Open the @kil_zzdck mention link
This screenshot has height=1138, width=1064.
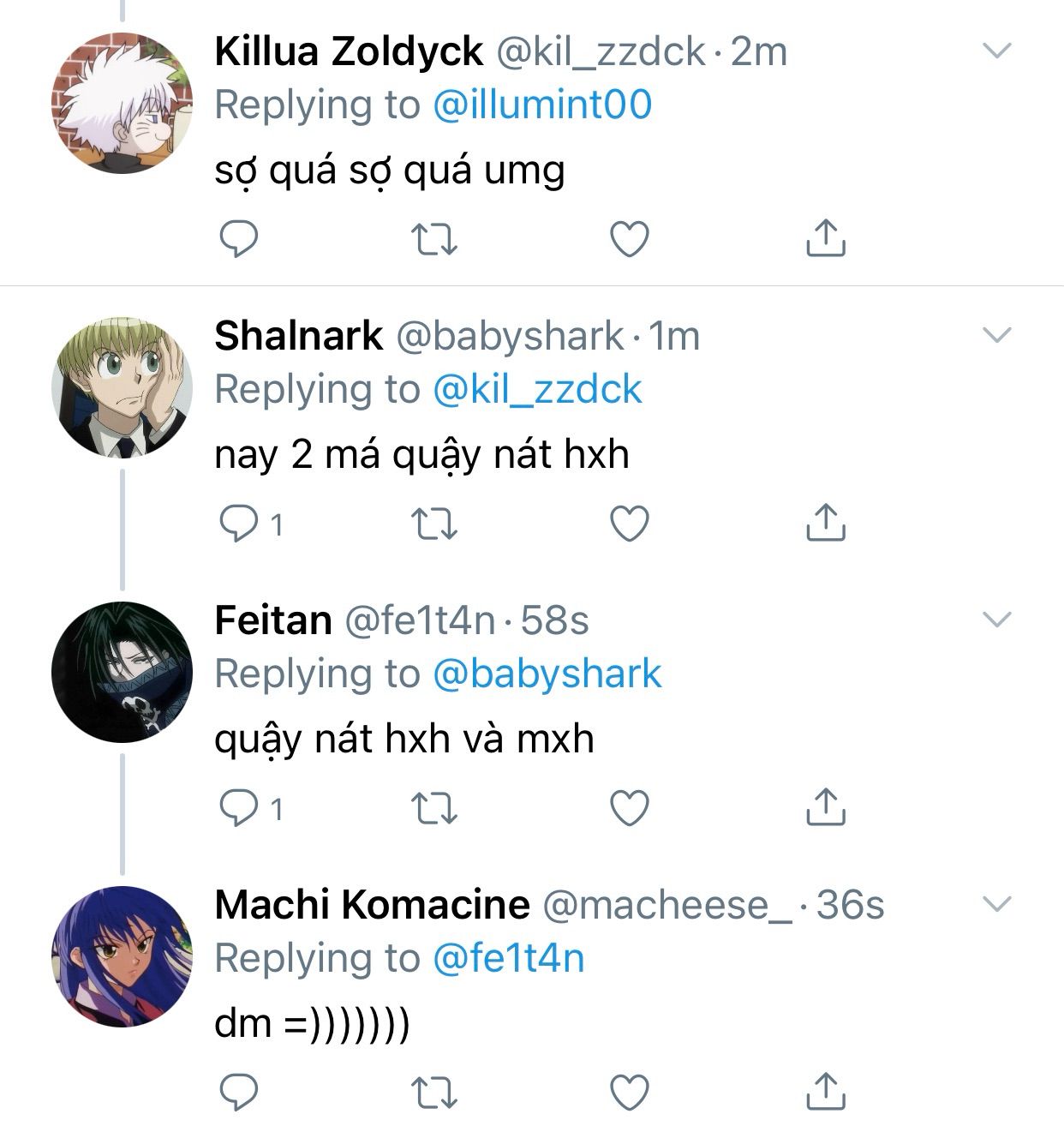537,389
